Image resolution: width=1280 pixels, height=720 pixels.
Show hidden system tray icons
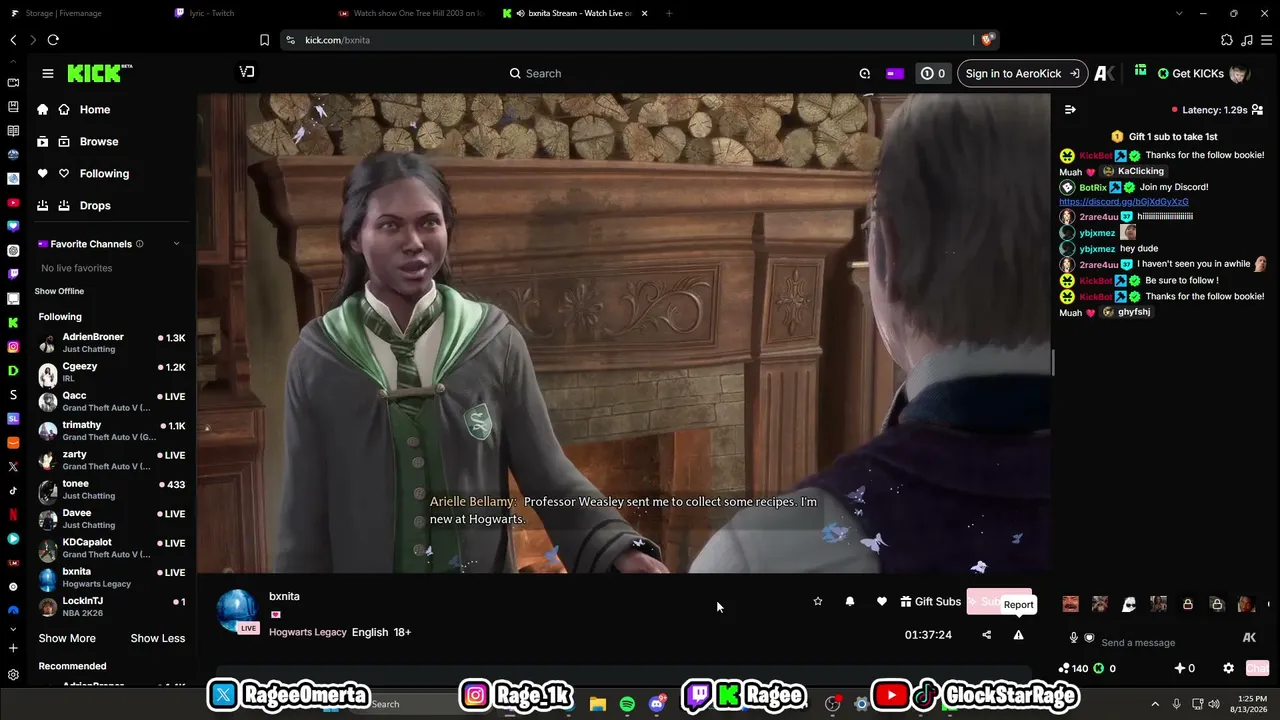(x=1155, y=704)
